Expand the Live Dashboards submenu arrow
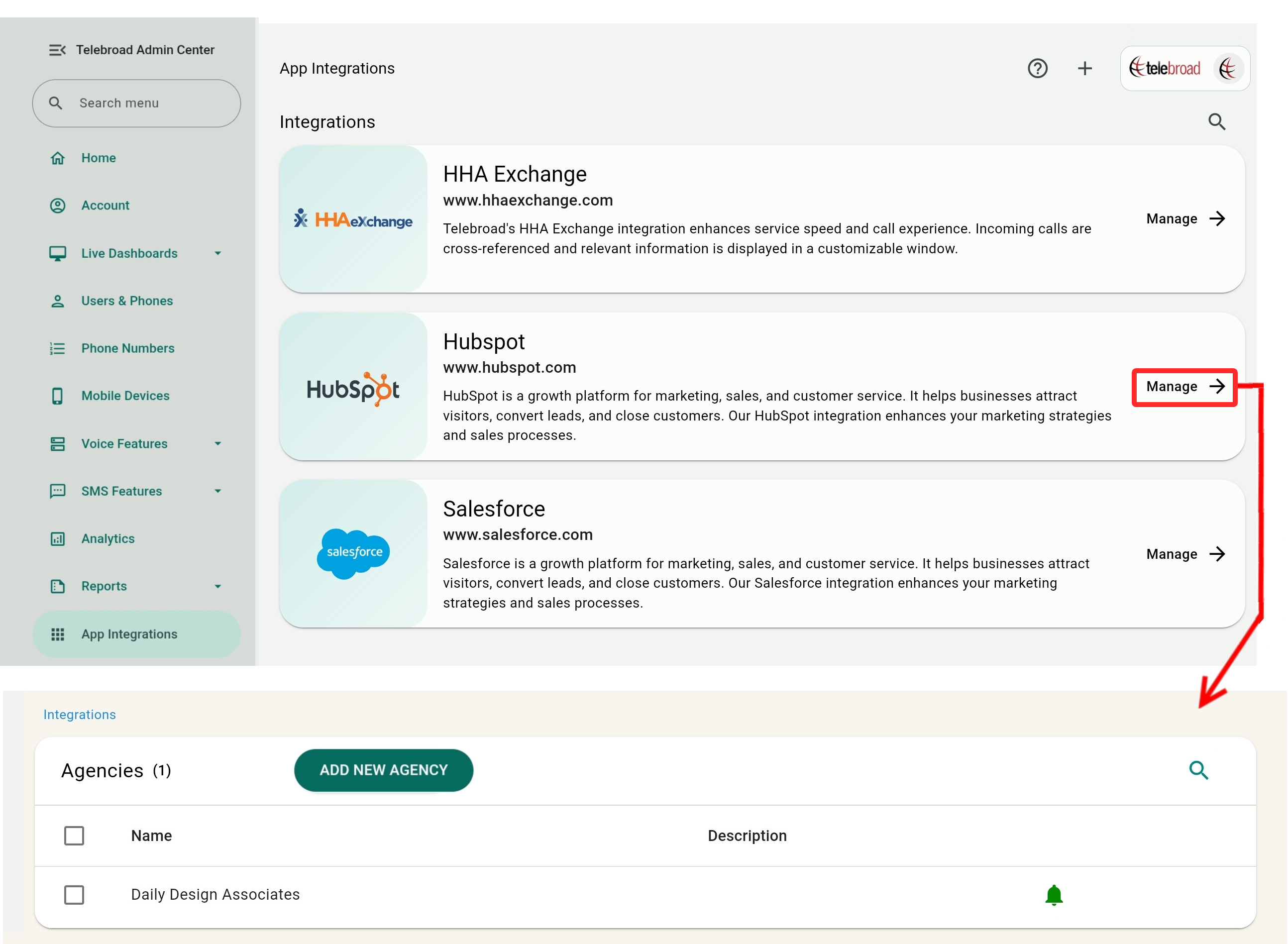This screenshot has width=1288, height=944. click(217, 253)
